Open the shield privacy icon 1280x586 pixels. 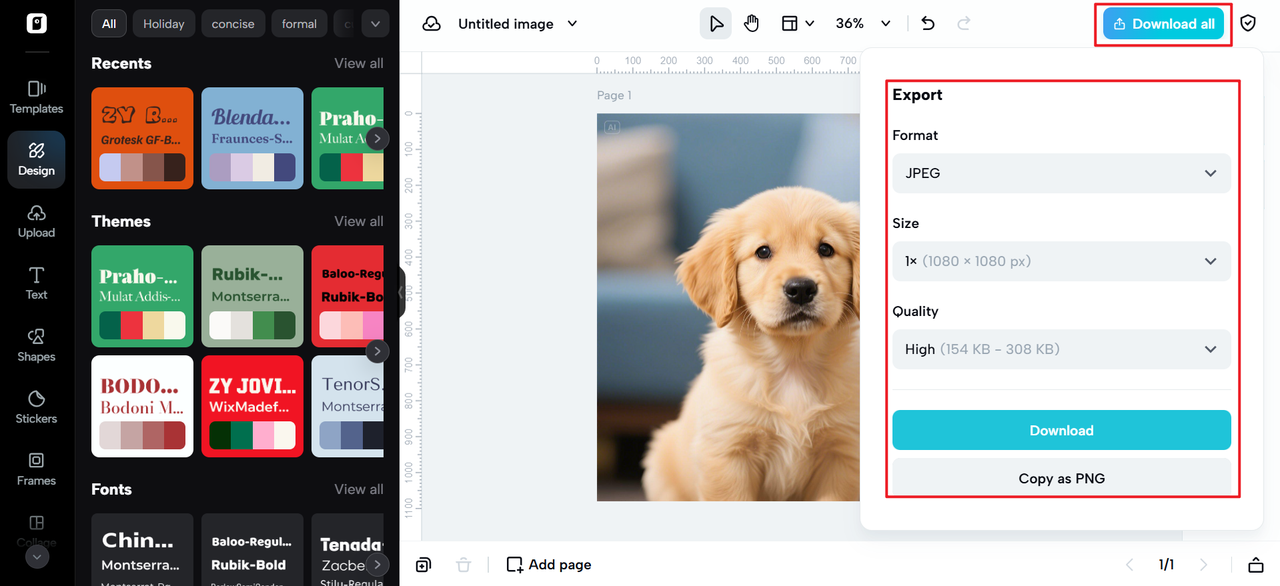1248,24
